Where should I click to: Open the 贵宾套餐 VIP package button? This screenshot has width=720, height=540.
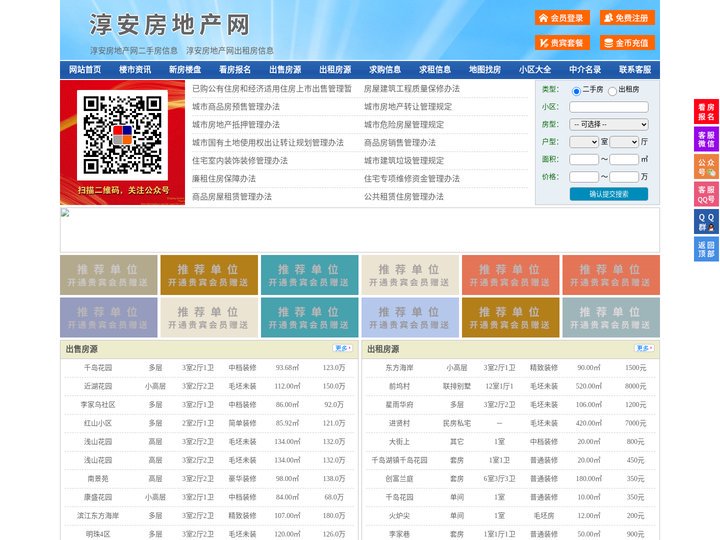point(562,43)
